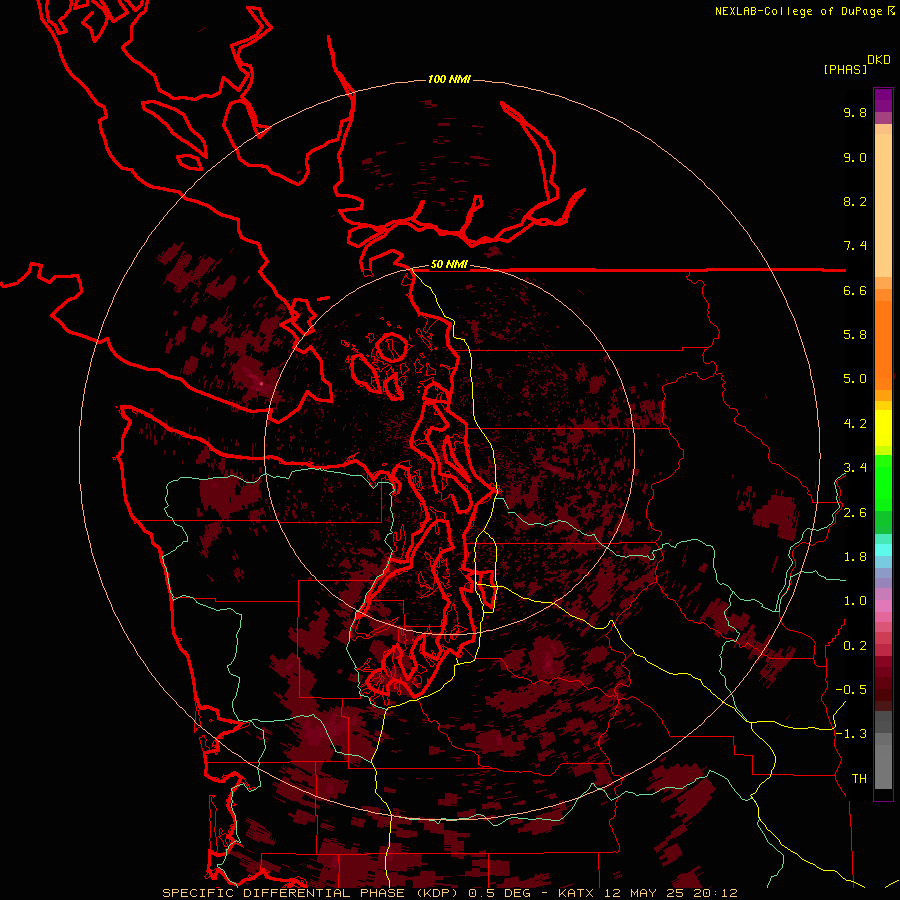Click the 0.2 legend value
Viewport: 900px width, 900px height.
point(855,646)
